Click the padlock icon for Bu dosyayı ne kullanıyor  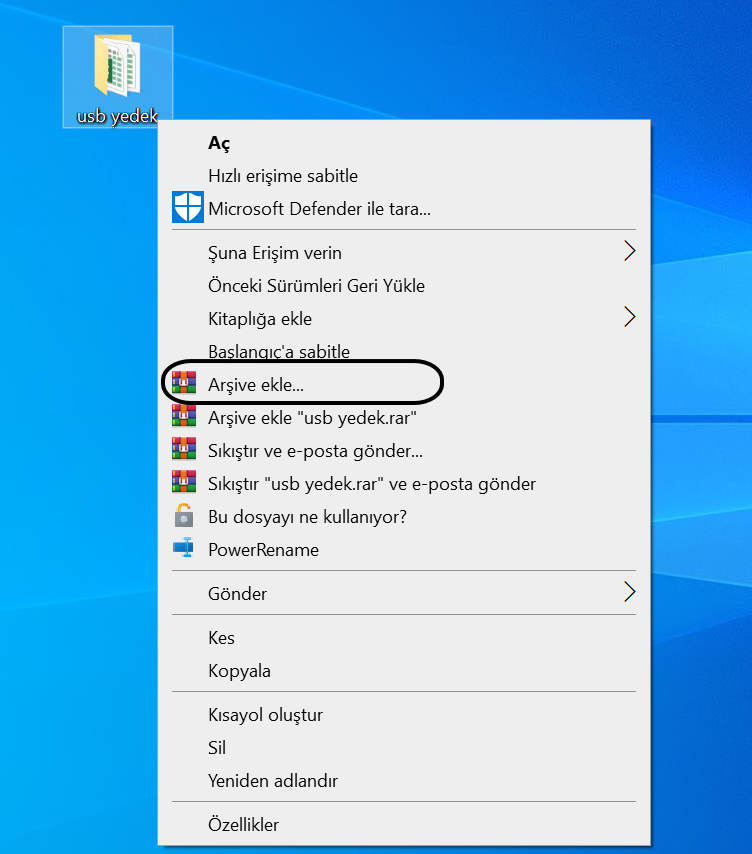tap(183, 516)
